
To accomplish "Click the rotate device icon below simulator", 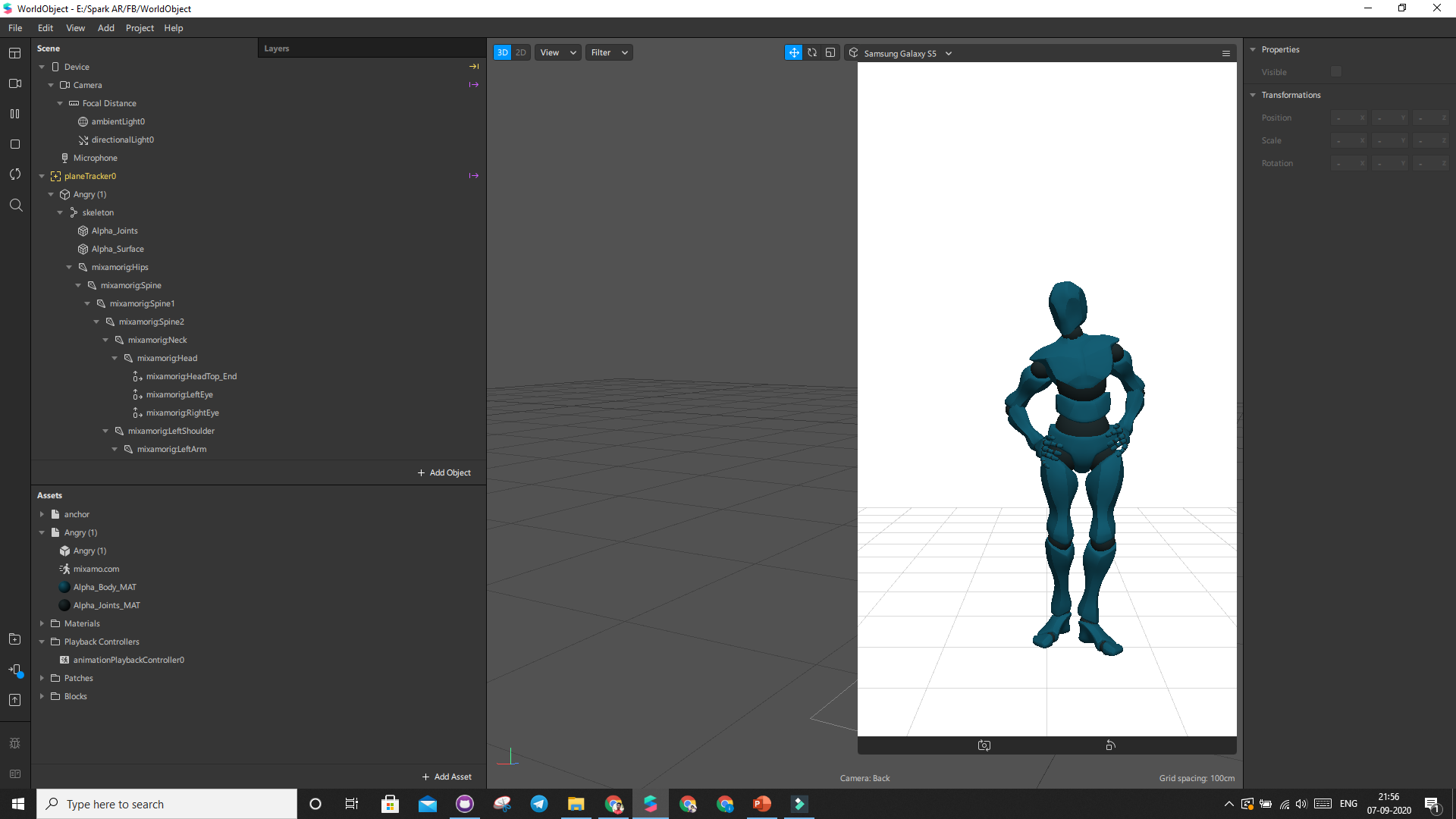I will click(x=1110, y=745).
